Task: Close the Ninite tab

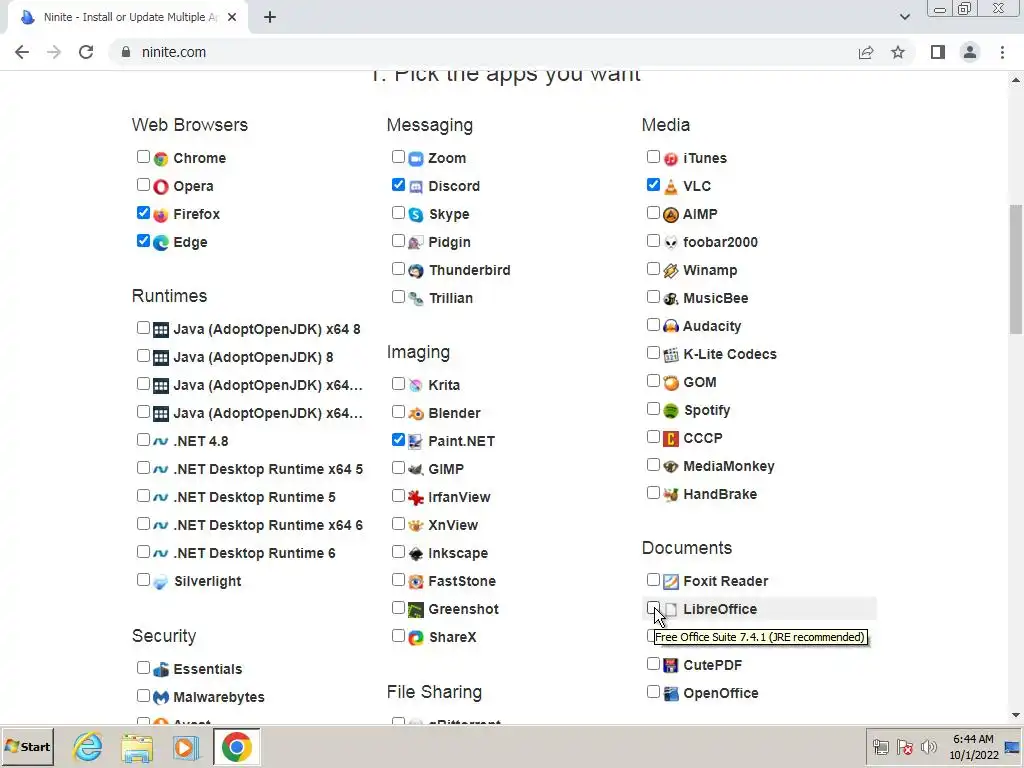Action: 232,18
